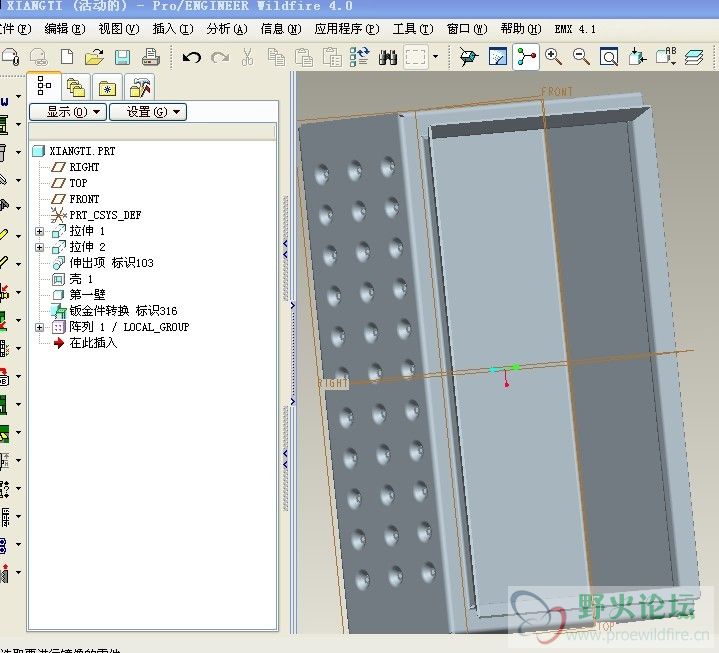Screen dimensions: 719x653
Task: Create a new file with blank page icon
Action: click(67, 57)
